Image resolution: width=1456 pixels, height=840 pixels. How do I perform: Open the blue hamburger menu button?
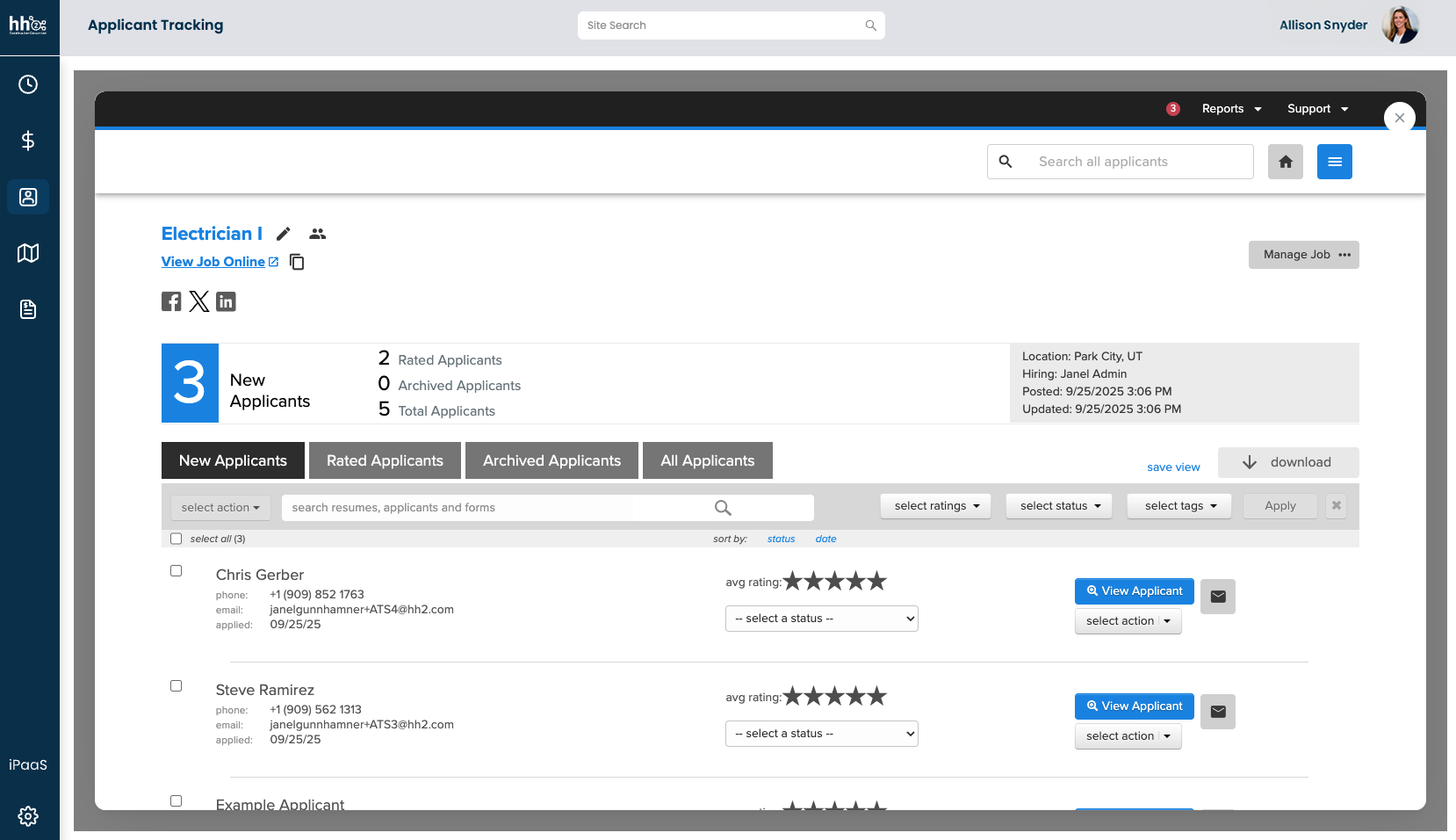pyautogui.click(x=1334, y=162)
